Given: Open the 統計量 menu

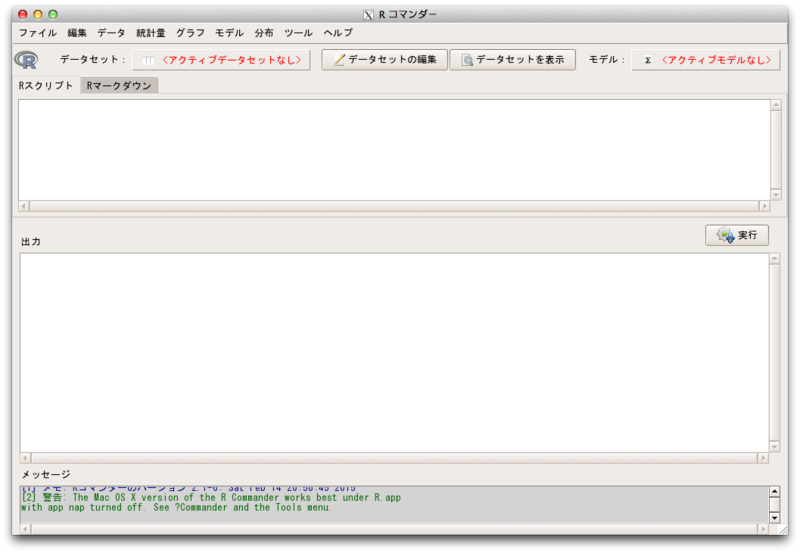Looking at the screenshot, I should [x=151, y=33].
